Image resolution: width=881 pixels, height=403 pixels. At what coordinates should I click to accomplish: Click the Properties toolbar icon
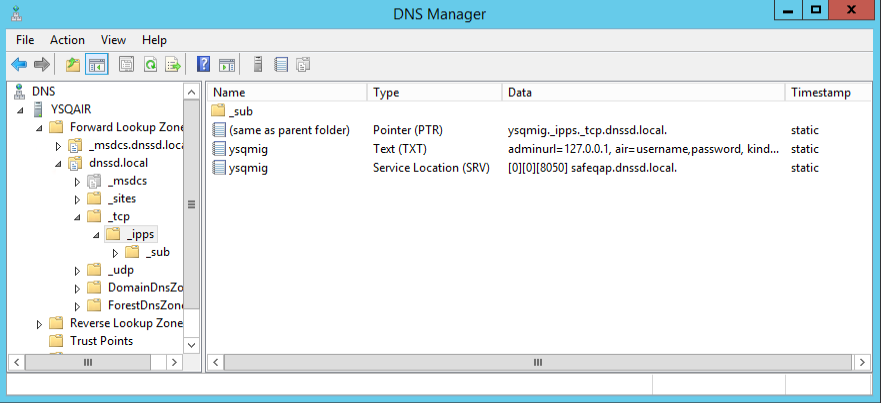[x=126, y=65]
